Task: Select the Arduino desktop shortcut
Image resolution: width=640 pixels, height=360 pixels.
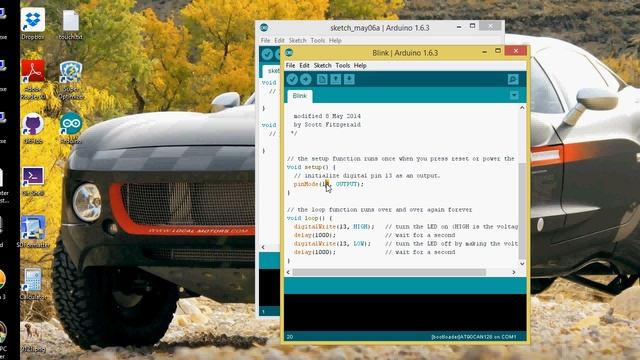Action: point(71,129)
